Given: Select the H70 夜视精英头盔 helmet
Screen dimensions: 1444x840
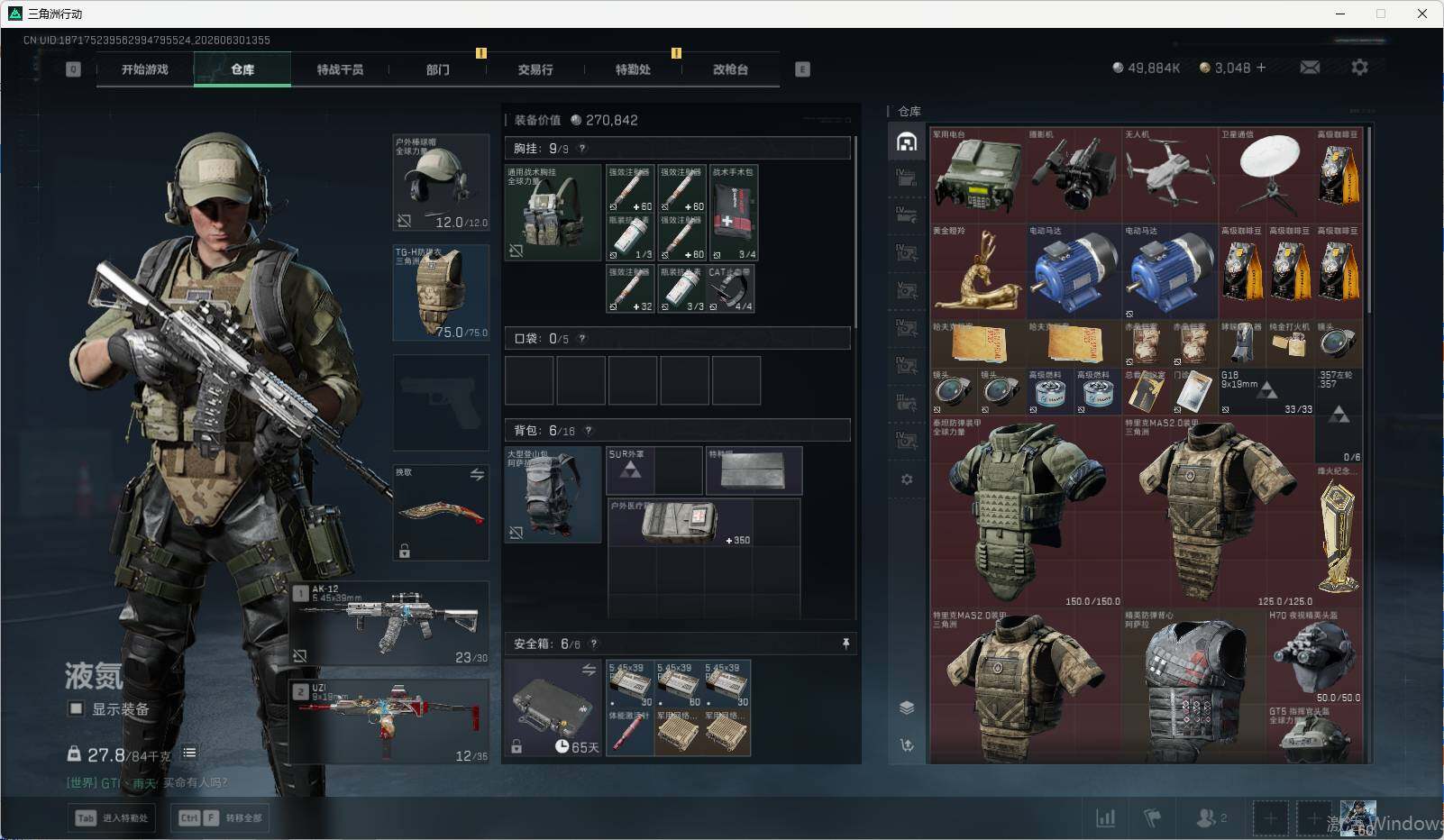Looking at the screenshot, I should (x=1314, y=656).
